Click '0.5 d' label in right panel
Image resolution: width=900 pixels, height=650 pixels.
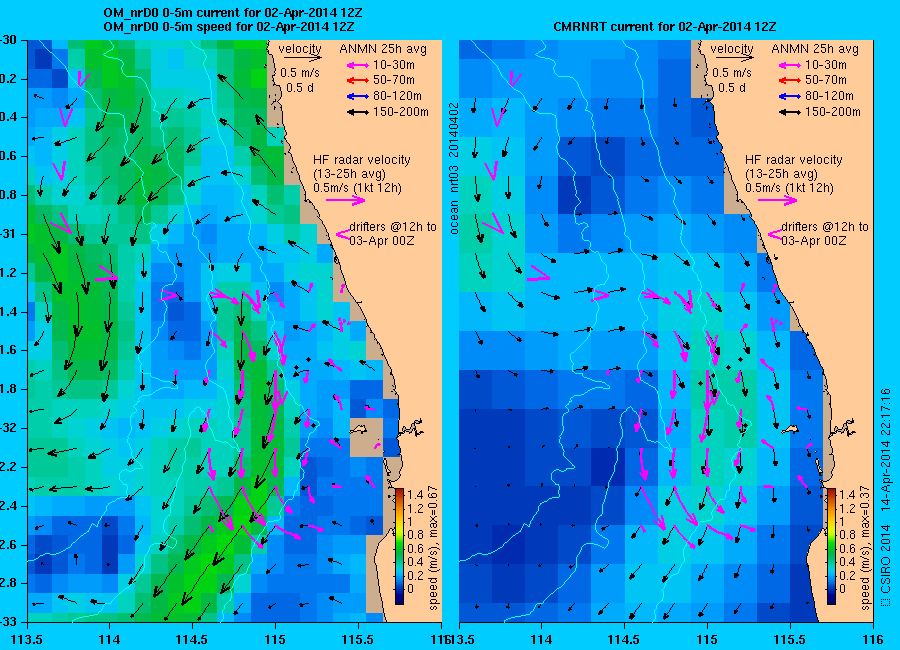point(732,88)
